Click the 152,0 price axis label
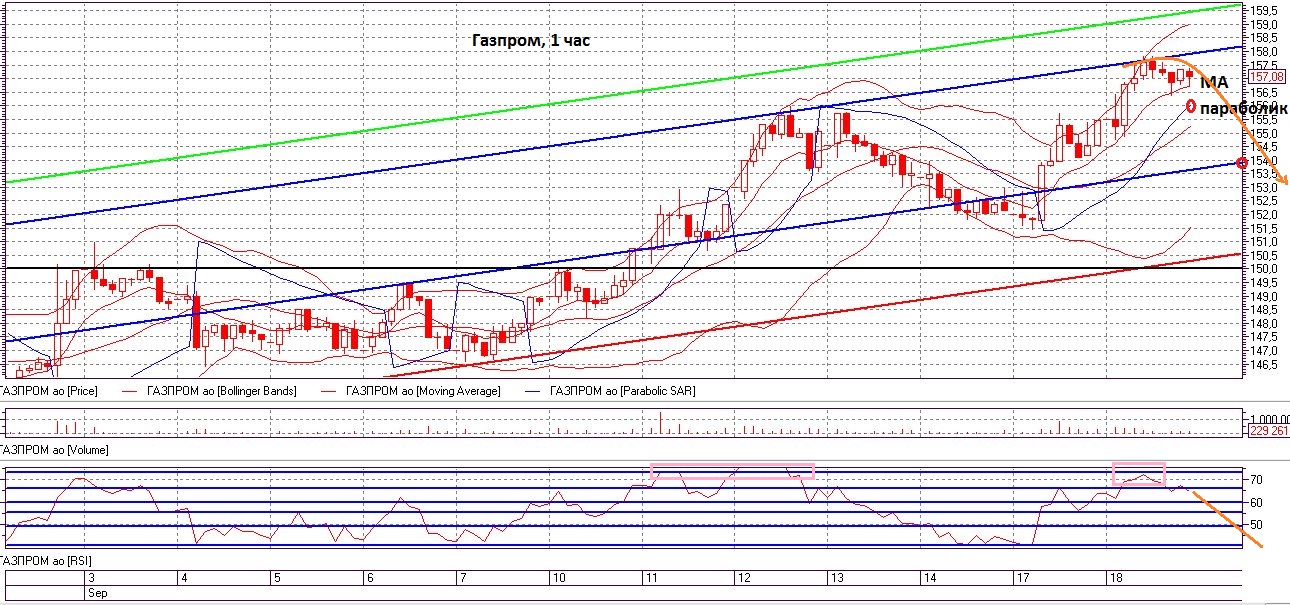 (x=1263, y=215)
